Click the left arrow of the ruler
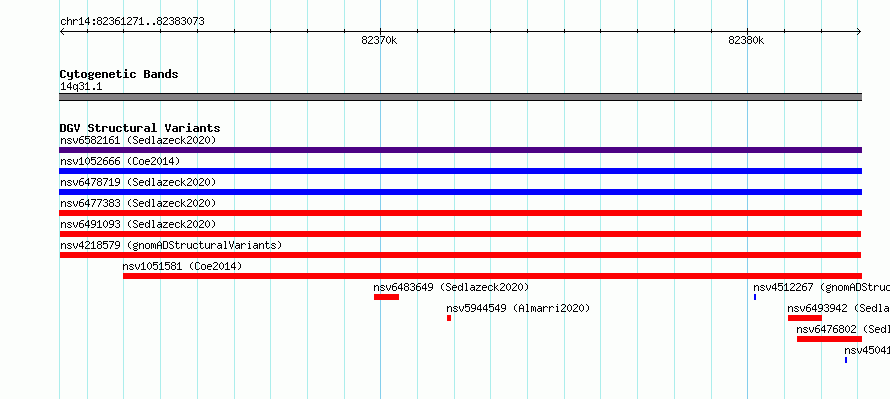Screen dimensions: 890x399 coord(62,32)
